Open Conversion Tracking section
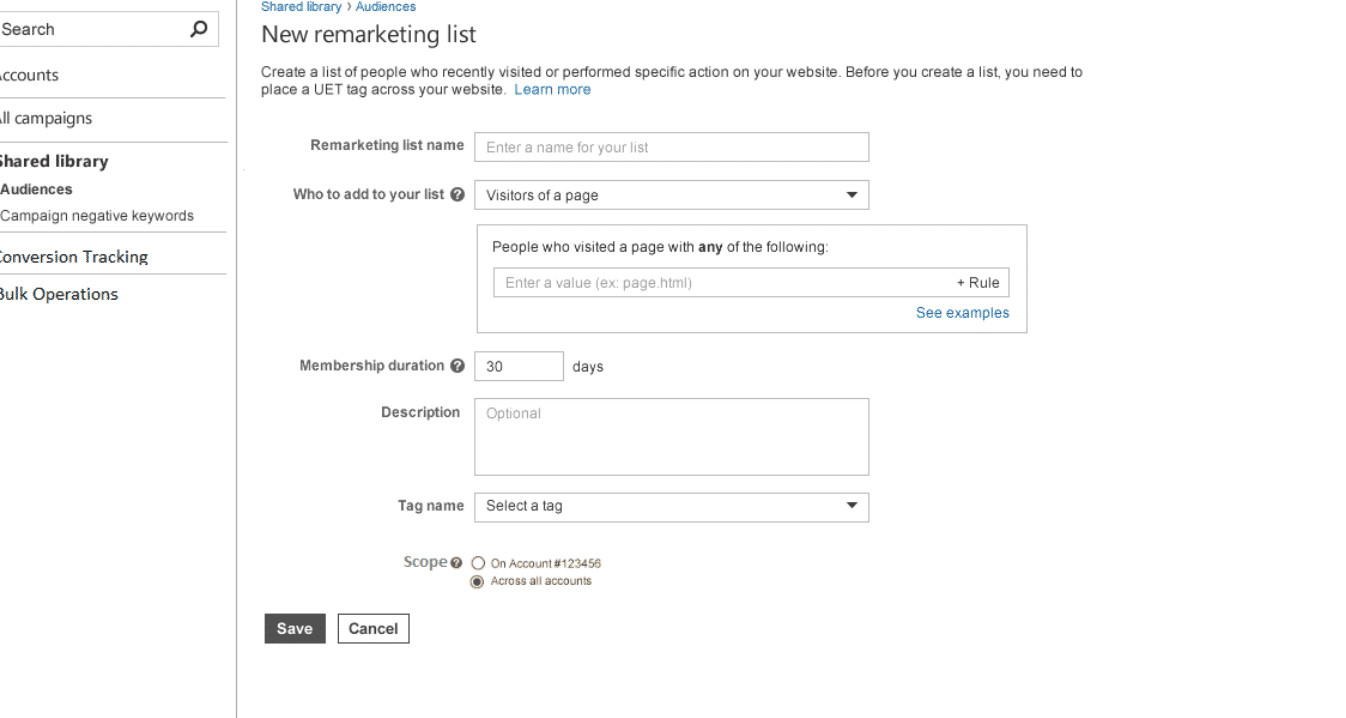This screenshot has width=1346, height=718. [x=72, y=257]
